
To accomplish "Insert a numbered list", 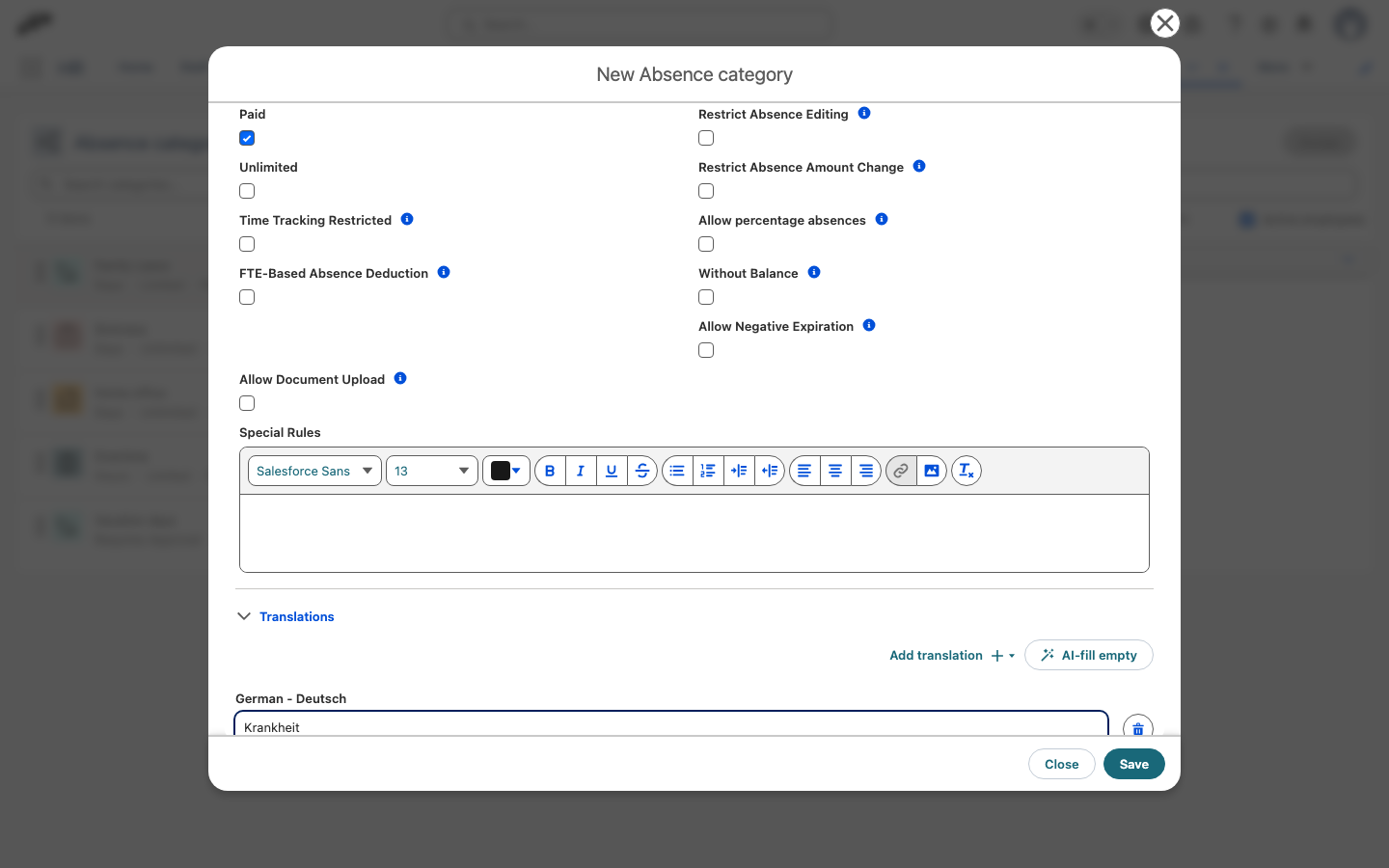I will (708, 471).
